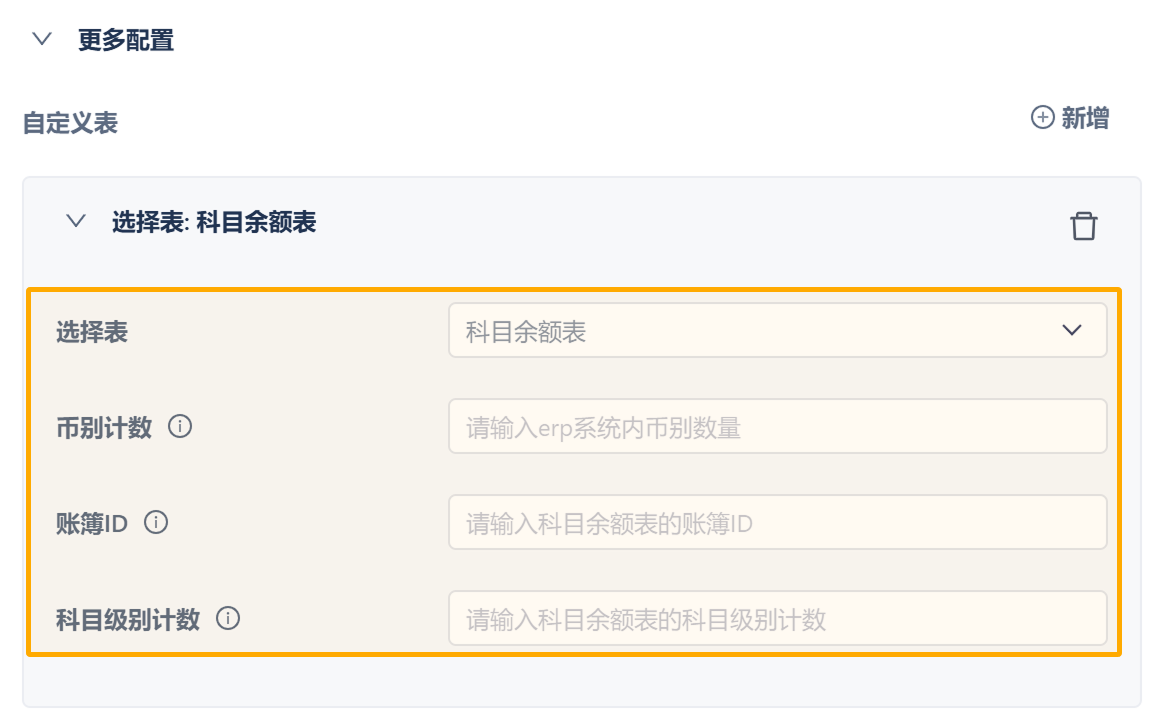Click the 币别计数 field label
The image size is (1160, 717).
tap(104, 428)
